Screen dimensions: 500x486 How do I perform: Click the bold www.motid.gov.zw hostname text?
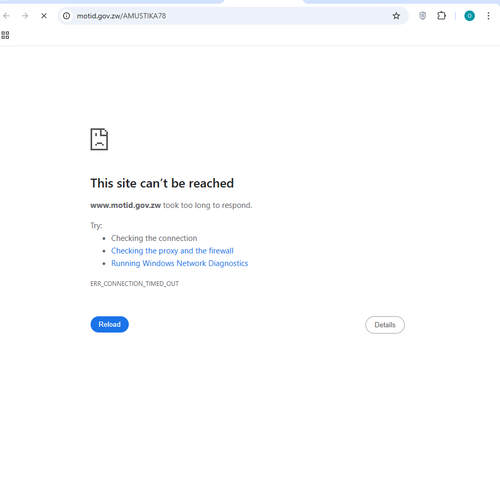click(x=125, y=205)
